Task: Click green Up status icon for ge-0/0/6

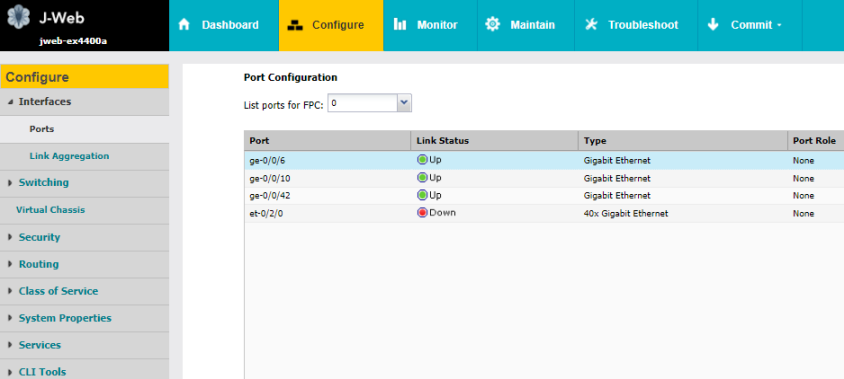Action: 422,160
